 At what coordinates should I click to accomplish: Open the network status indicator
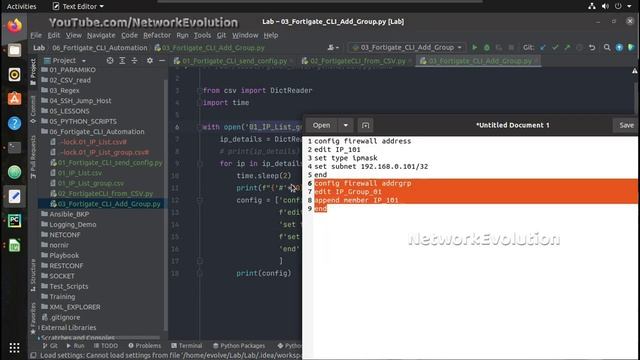(591, 6)
